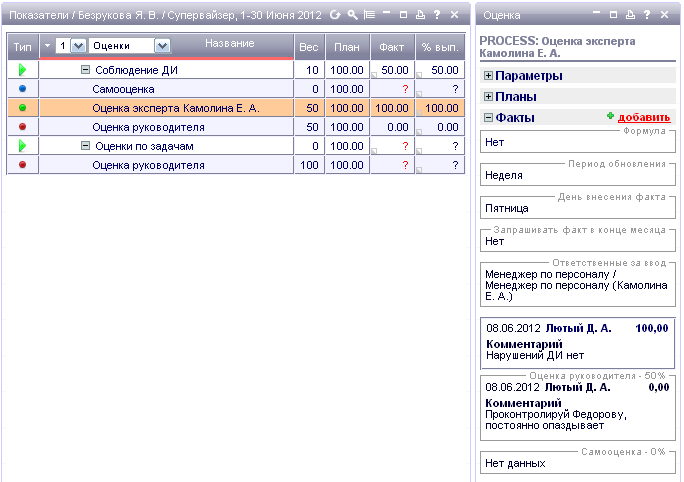The height and width of the screenshot is (482, 684).
Task: Click Оценка руководителя with weight 50
Action: (148, 127)
